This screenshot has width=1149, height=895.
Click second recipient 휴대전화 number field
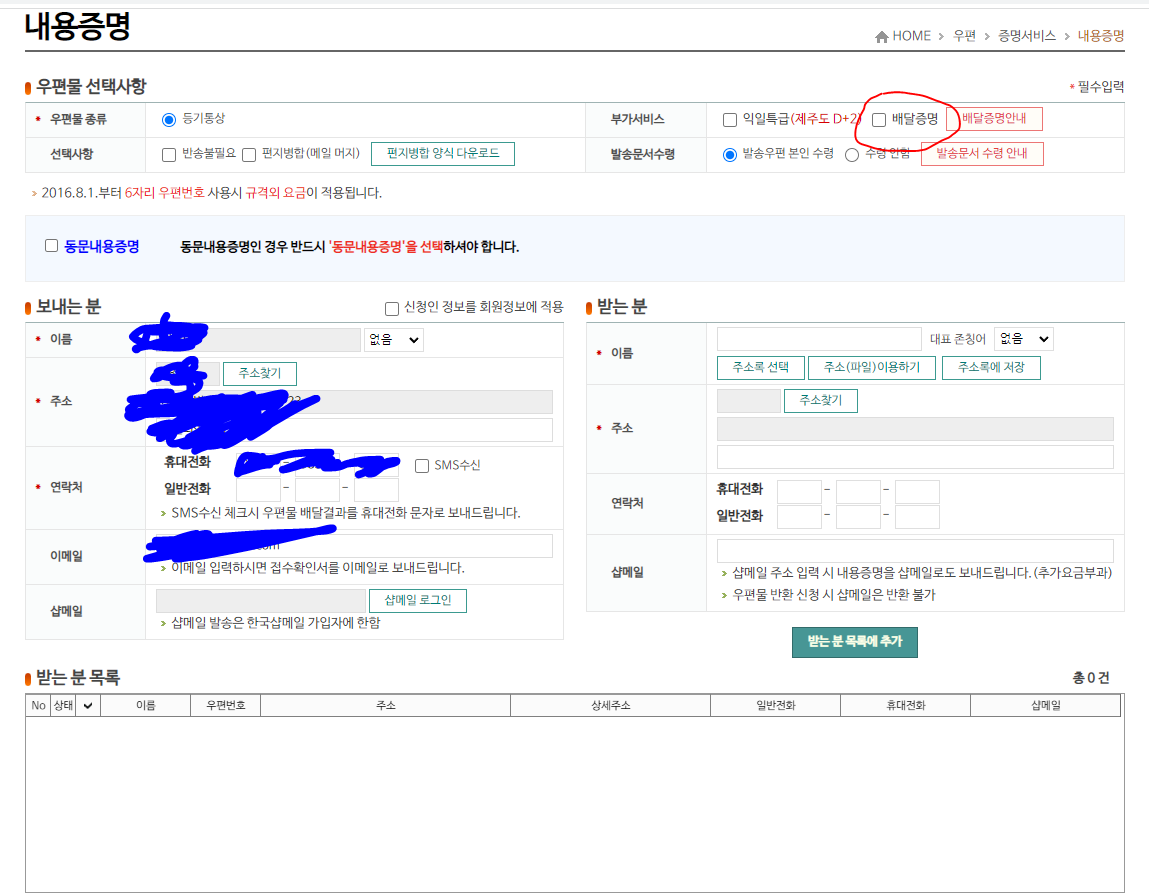click(x=858, y=492)
